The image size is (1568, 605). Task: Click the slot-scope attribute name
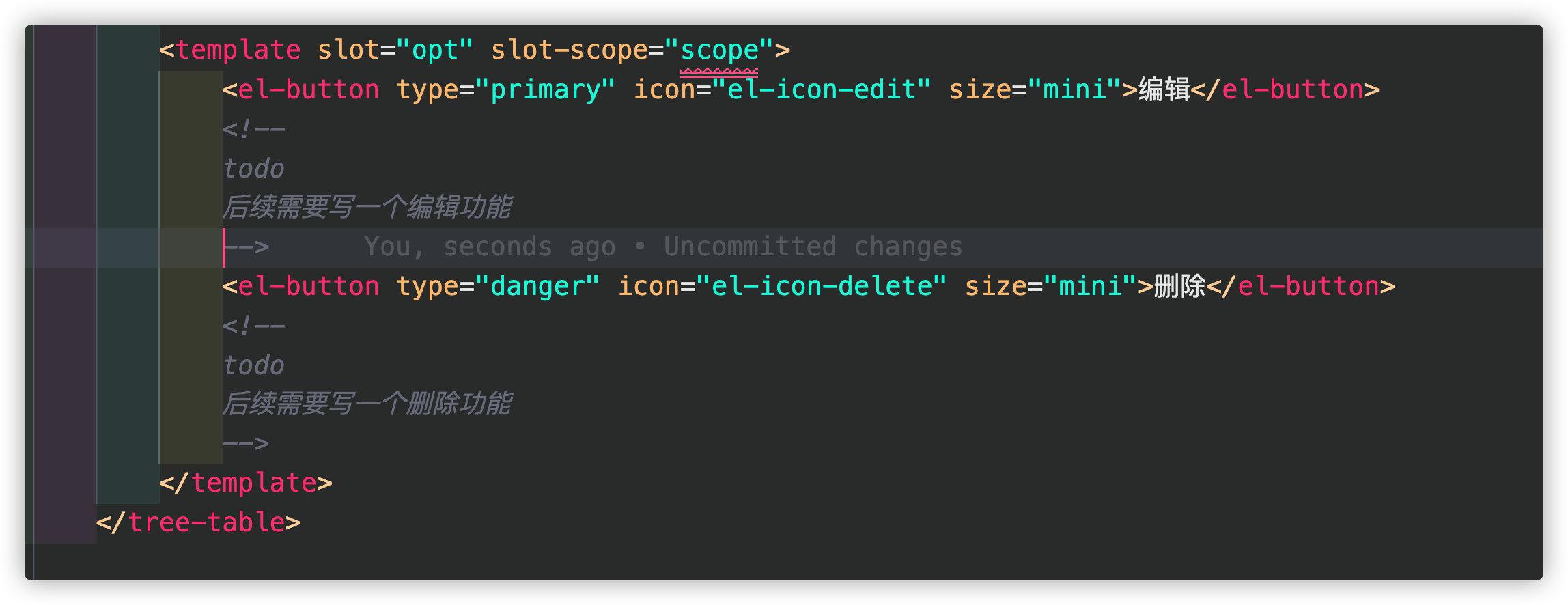pyautogui.click(x=569, y=50)
